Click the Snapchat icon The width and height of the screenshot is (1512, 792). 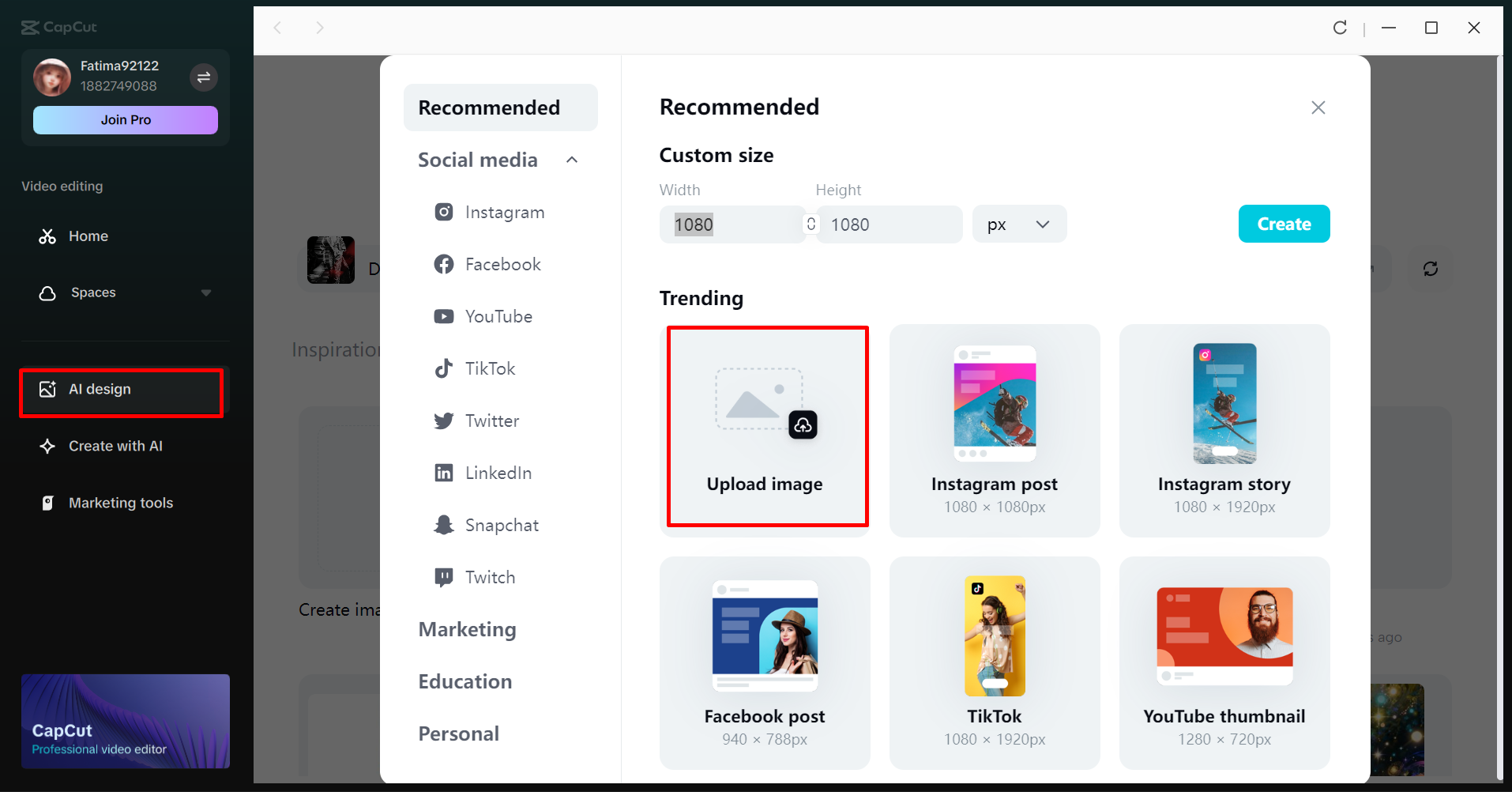coord(444,524)
